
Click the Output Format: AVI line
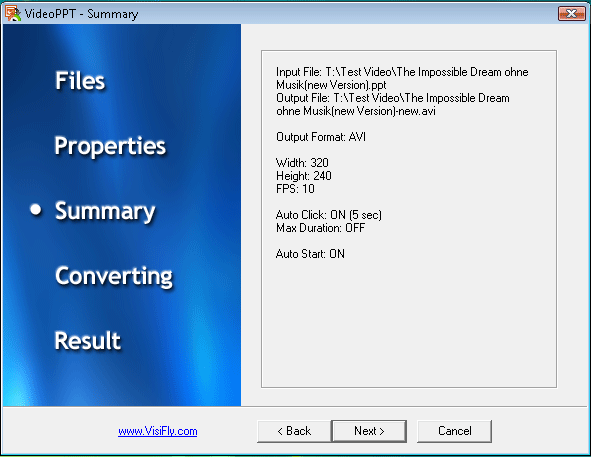[321, 137]
